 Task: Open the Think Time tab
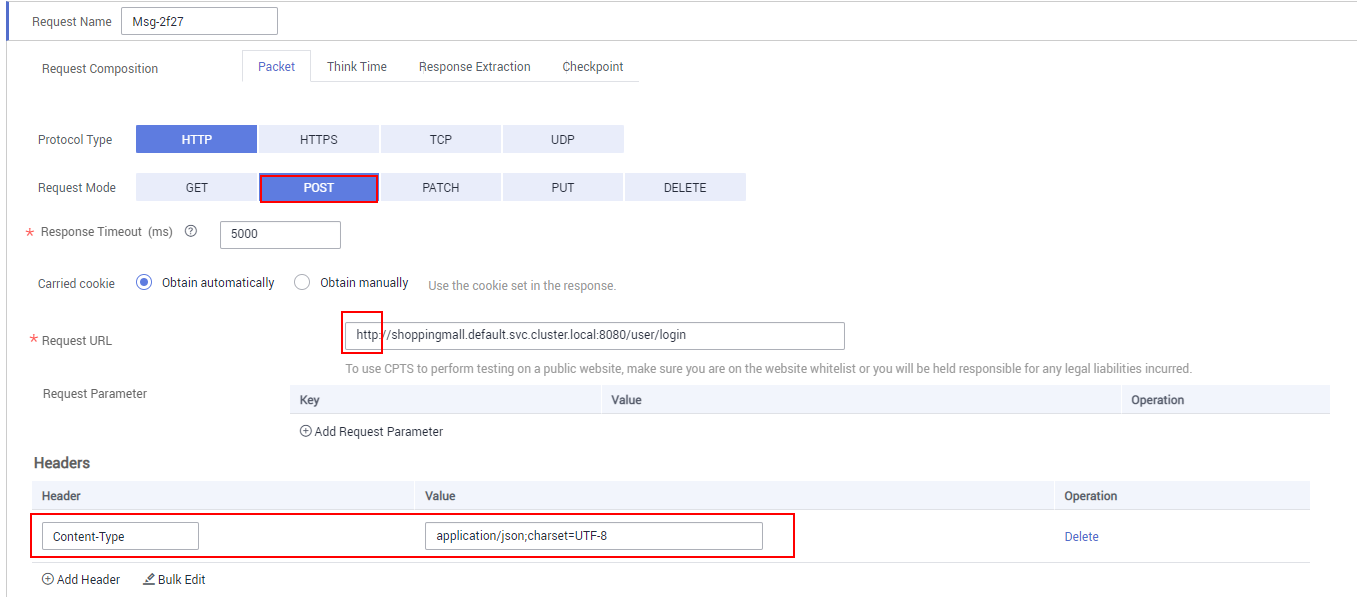[357, 67]
